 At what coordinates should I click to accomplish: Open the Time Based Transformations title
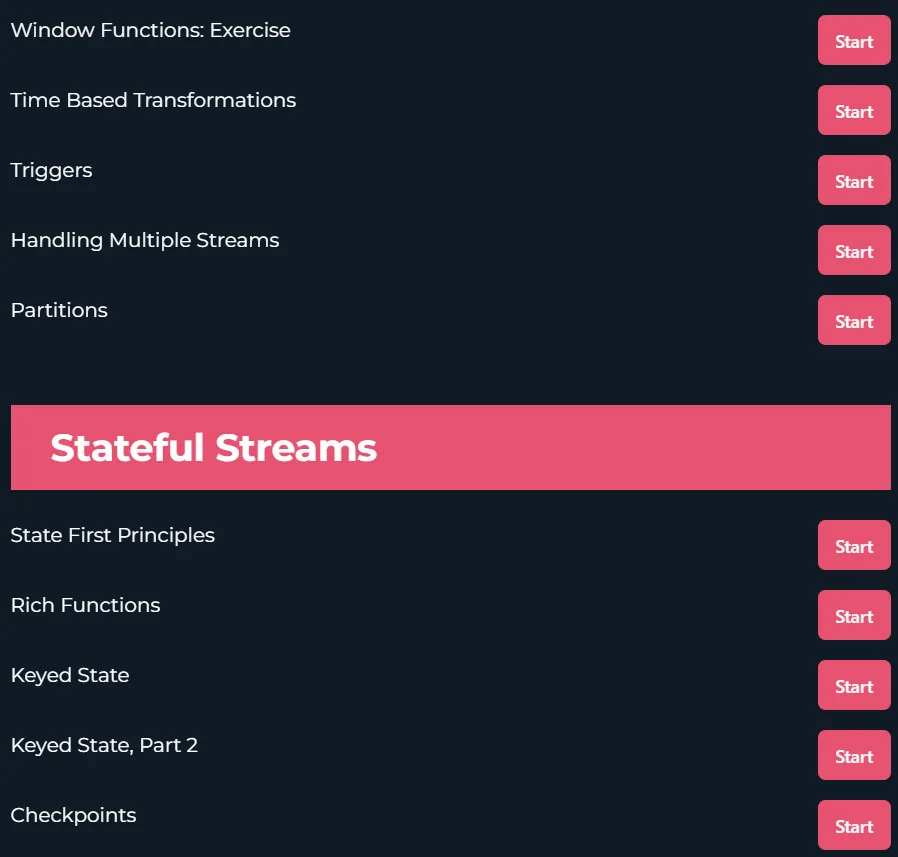[x=153, y=100]
